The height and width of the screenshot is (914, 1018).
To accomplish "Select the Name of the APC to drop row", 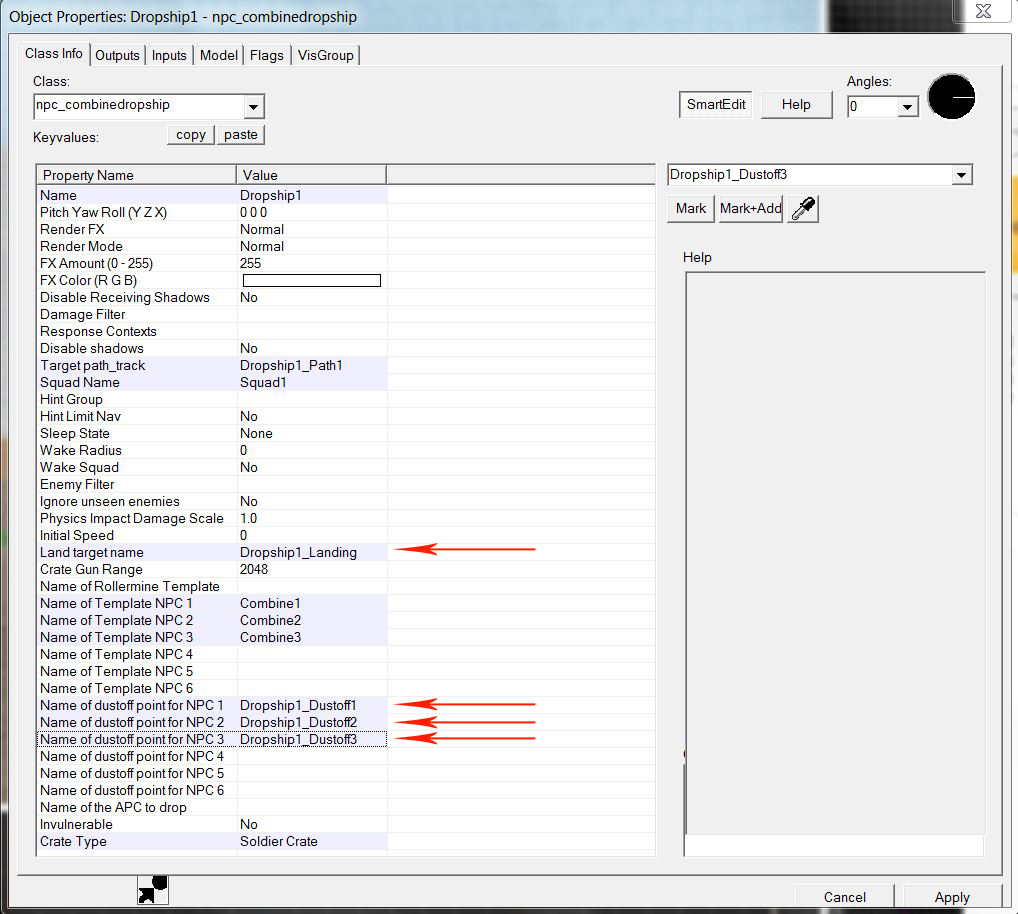I will (x=212, y=808).
